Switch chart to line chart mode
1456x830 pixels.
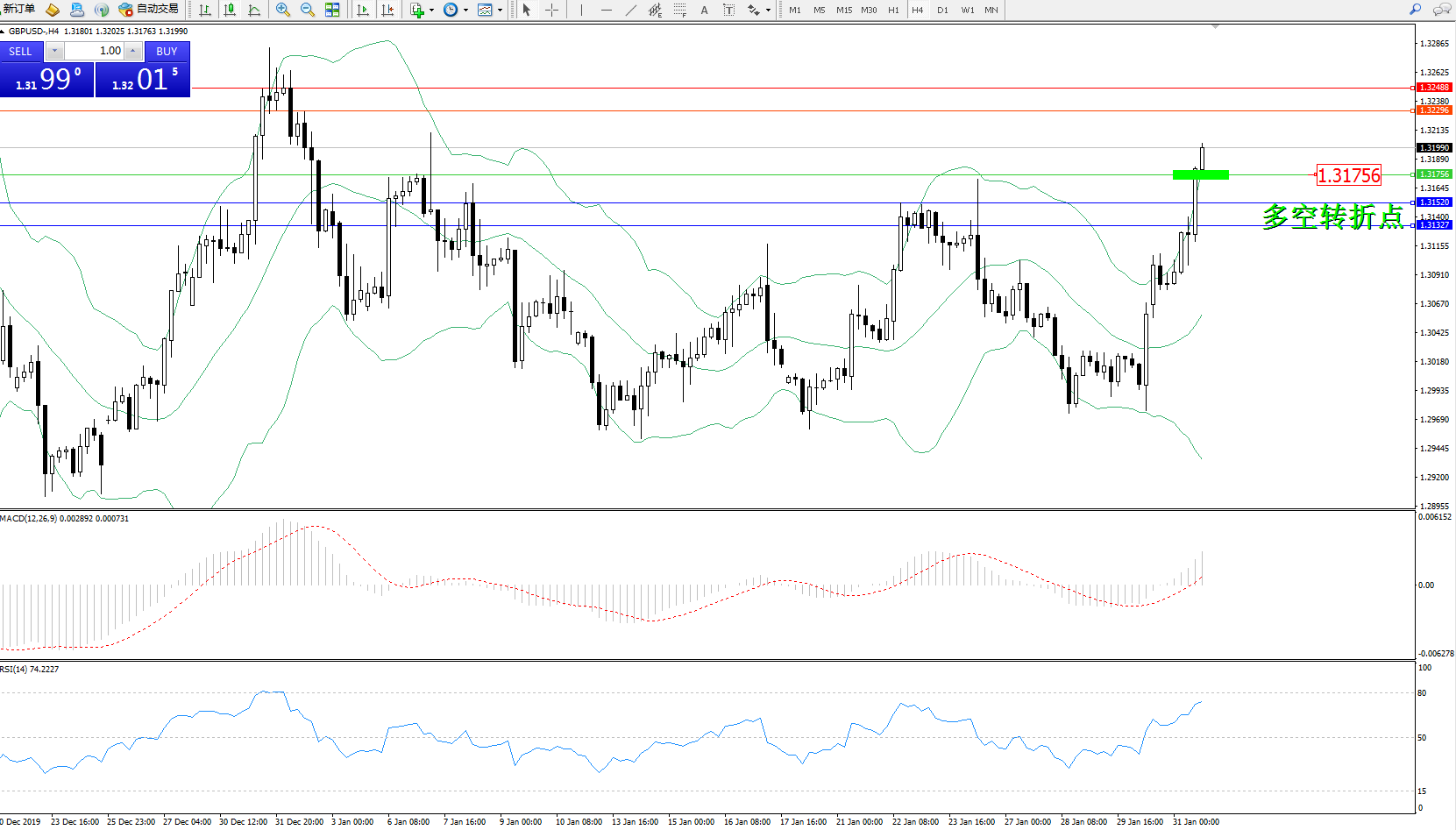(254, 10)
